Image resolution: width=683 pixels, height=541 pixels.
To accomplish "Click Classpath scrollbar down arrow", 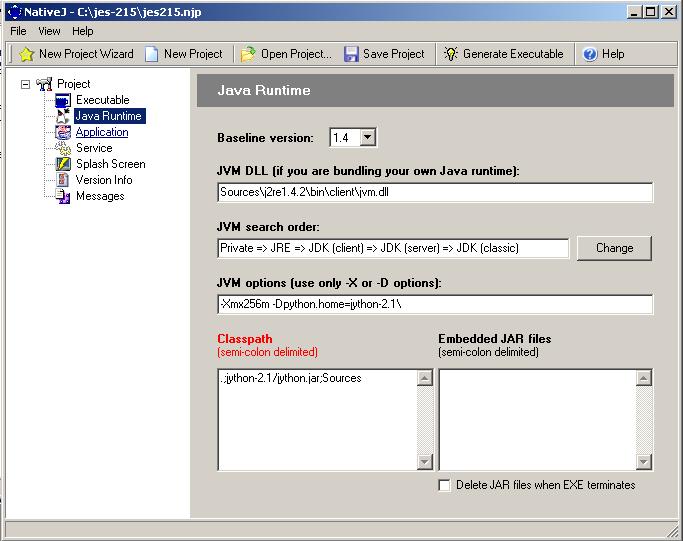I will 425,462.
